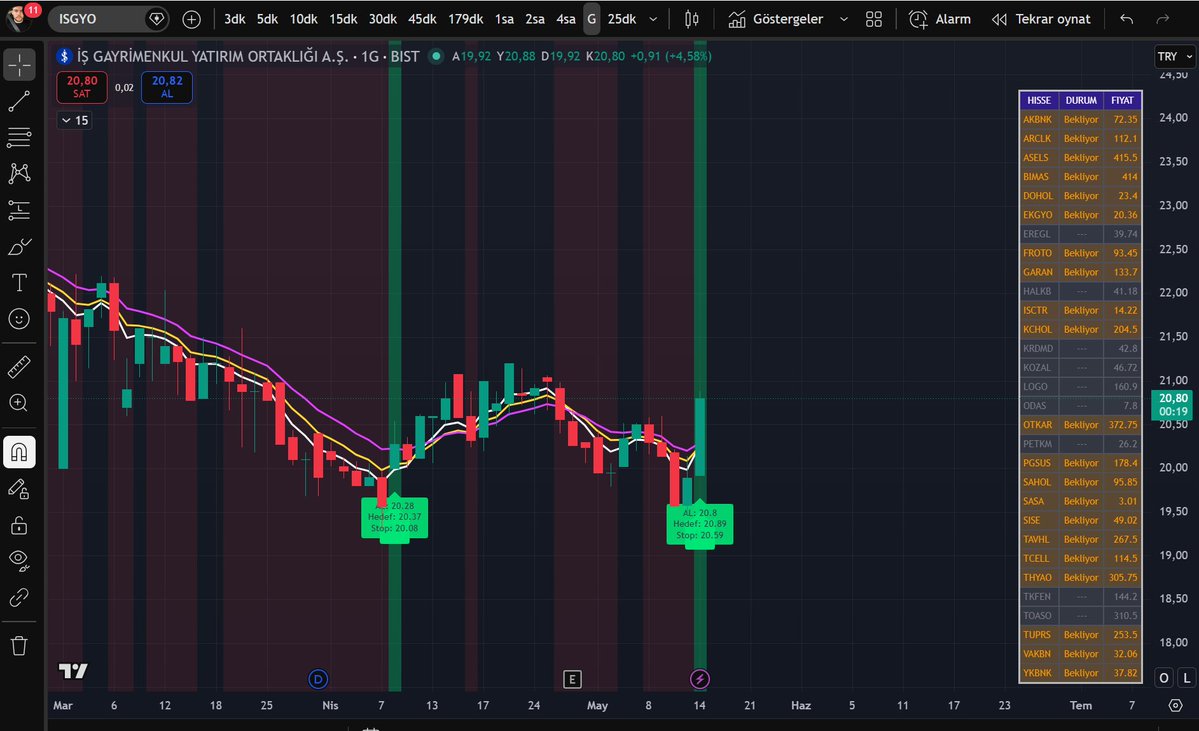Click the purple lightning event marker
Screen dimensions: 1199x731
(700, 679)
